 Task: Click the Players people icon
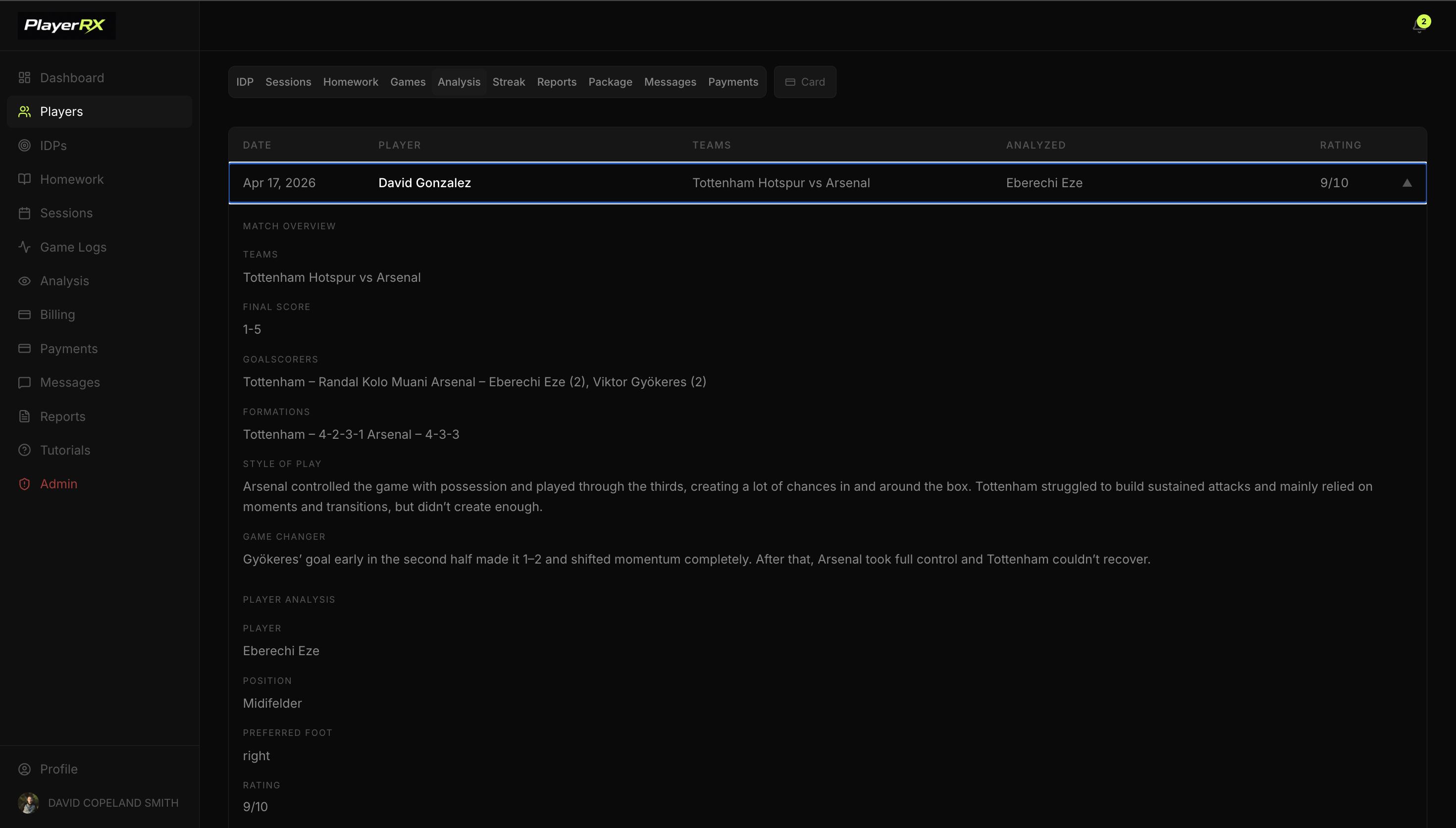coord(24,111)
